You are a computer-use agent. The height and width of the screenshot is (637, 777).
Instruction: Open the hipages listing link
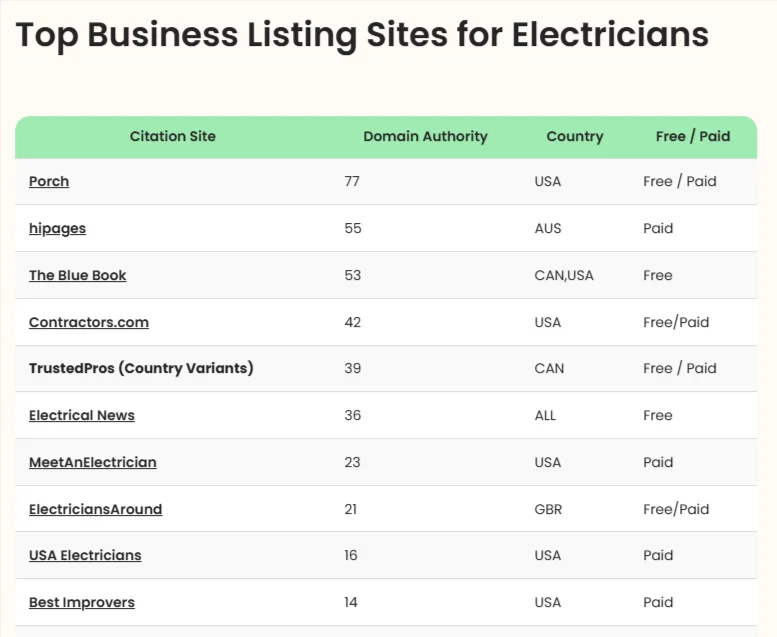(57, 228)
